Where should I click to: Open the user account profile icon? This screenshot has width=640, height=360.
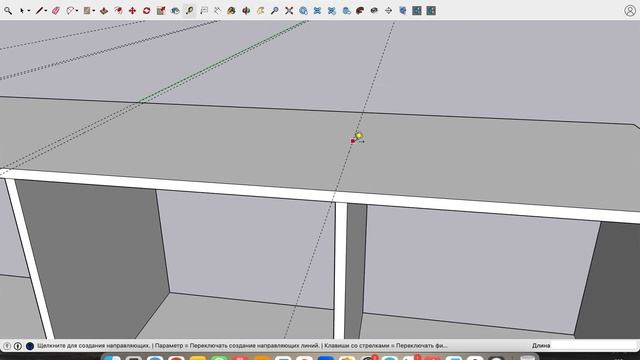630,11
